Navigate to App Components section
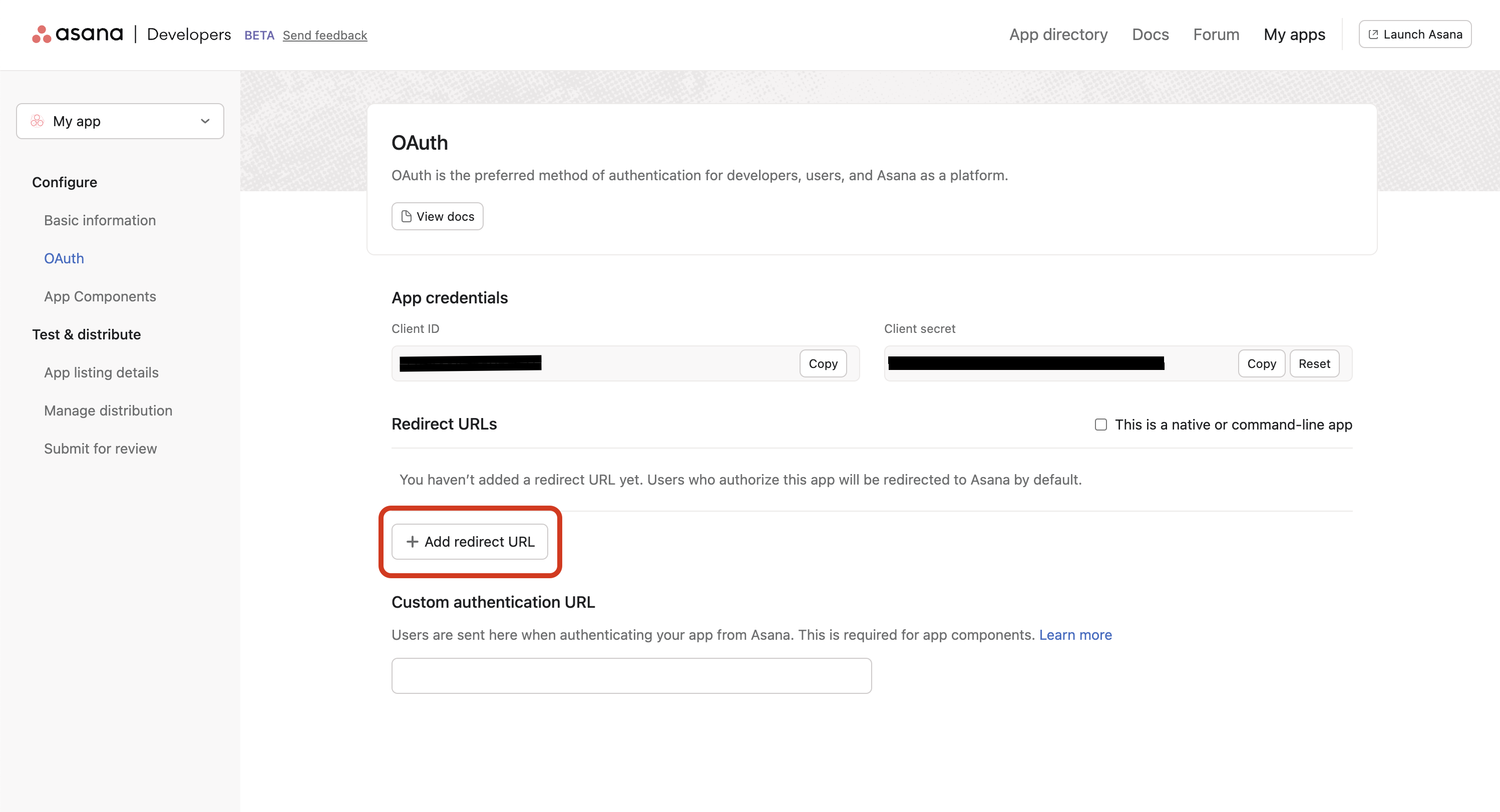Image resolution: width=1500 pixels, height=812 pixels. pyautogui.click(x=100, y=297)
